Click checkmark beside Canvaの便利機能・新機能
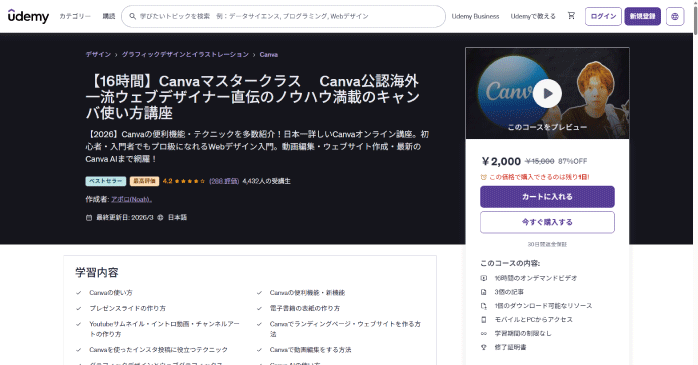The height and width of the screenshot is (365, 698). [259, 292]
